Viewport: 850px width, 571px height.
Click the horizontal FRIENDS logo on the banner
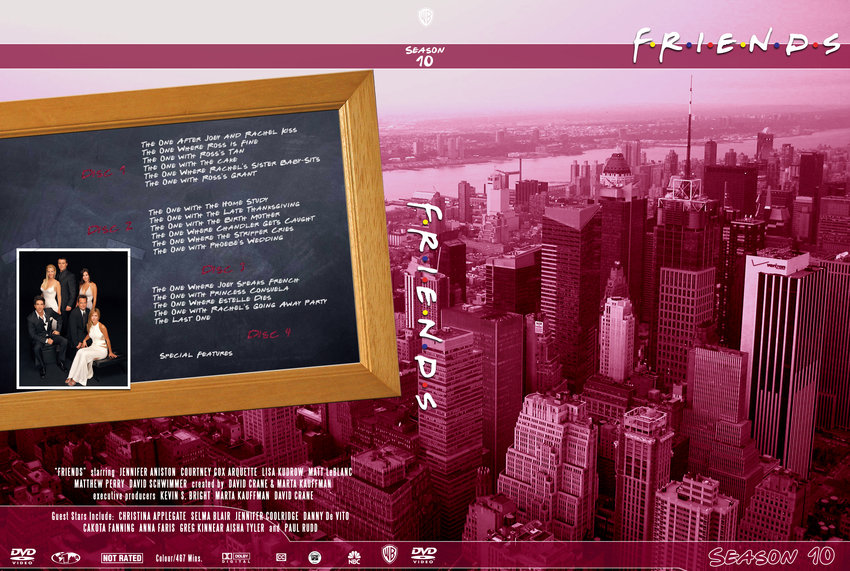point(737,44)
